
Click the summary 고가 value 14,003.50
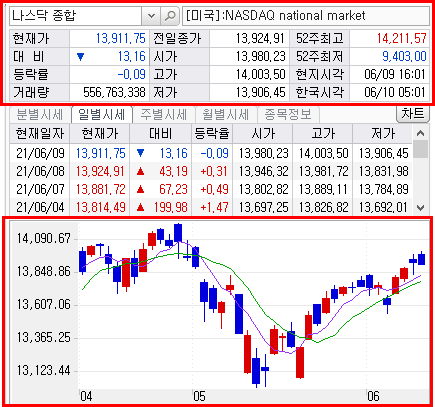(x=261, y=74)
